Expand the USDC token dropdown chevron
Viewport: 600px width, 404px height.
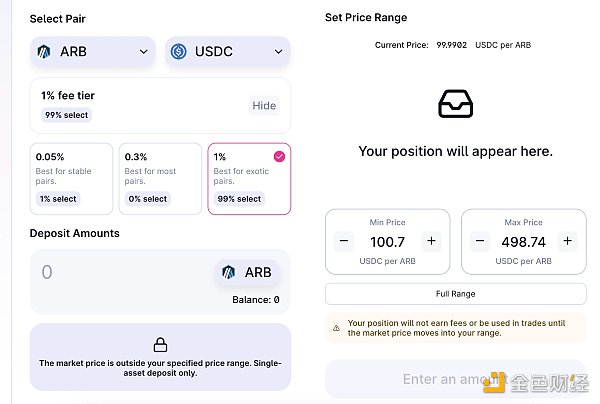point(279,52)
